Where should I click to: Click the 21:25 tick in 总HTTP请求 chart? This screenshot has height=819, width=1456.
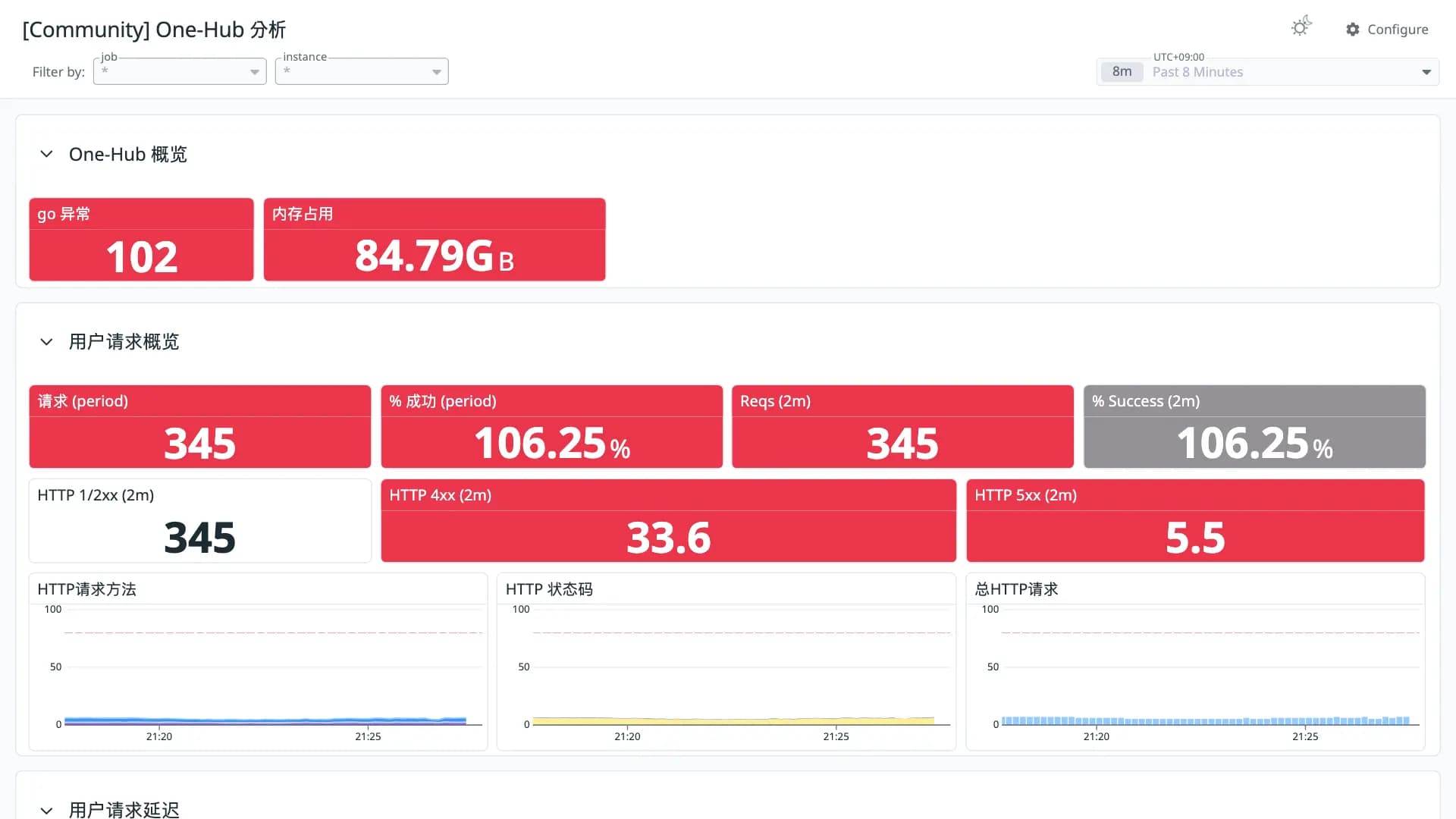point(1305,736)
